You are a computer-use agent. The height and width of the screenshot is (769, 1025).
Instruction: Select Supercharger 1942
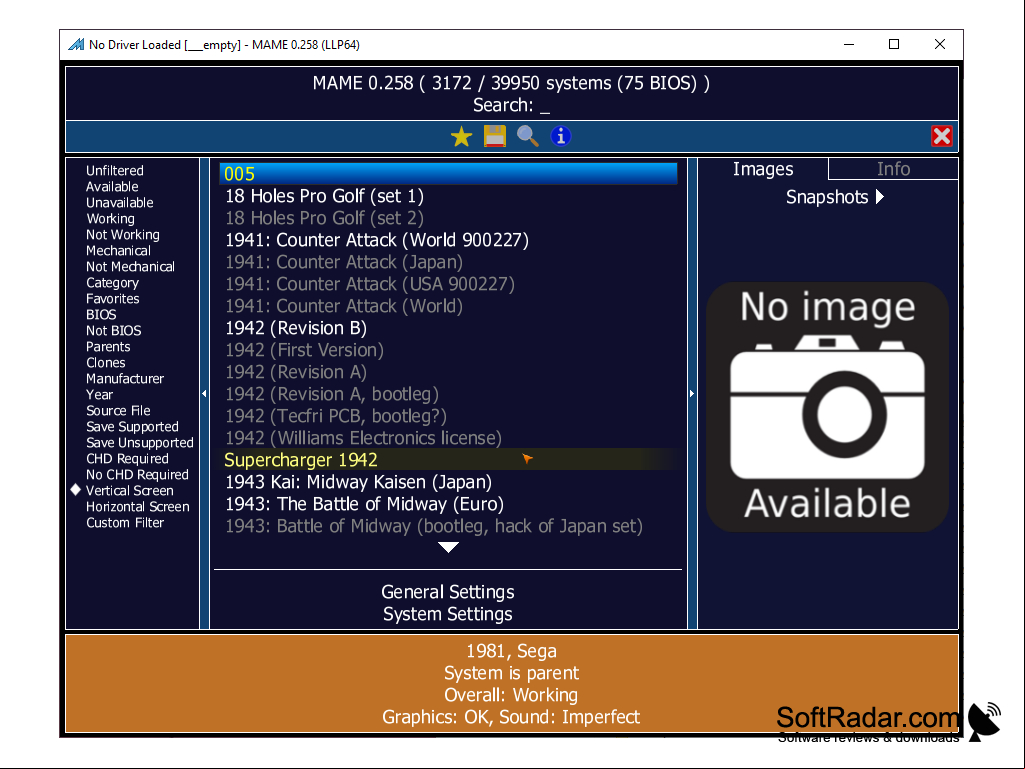tap(448, 460)
